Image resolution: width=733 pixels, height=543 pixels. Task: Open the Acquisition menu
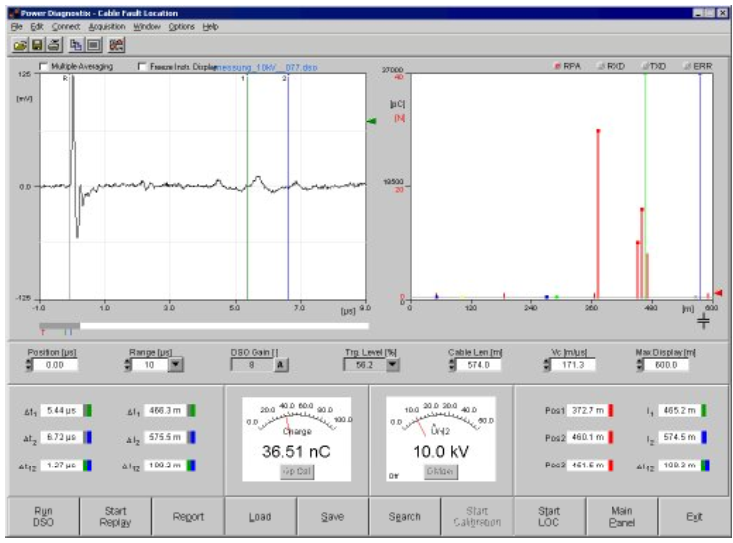[x=107, y=27]
